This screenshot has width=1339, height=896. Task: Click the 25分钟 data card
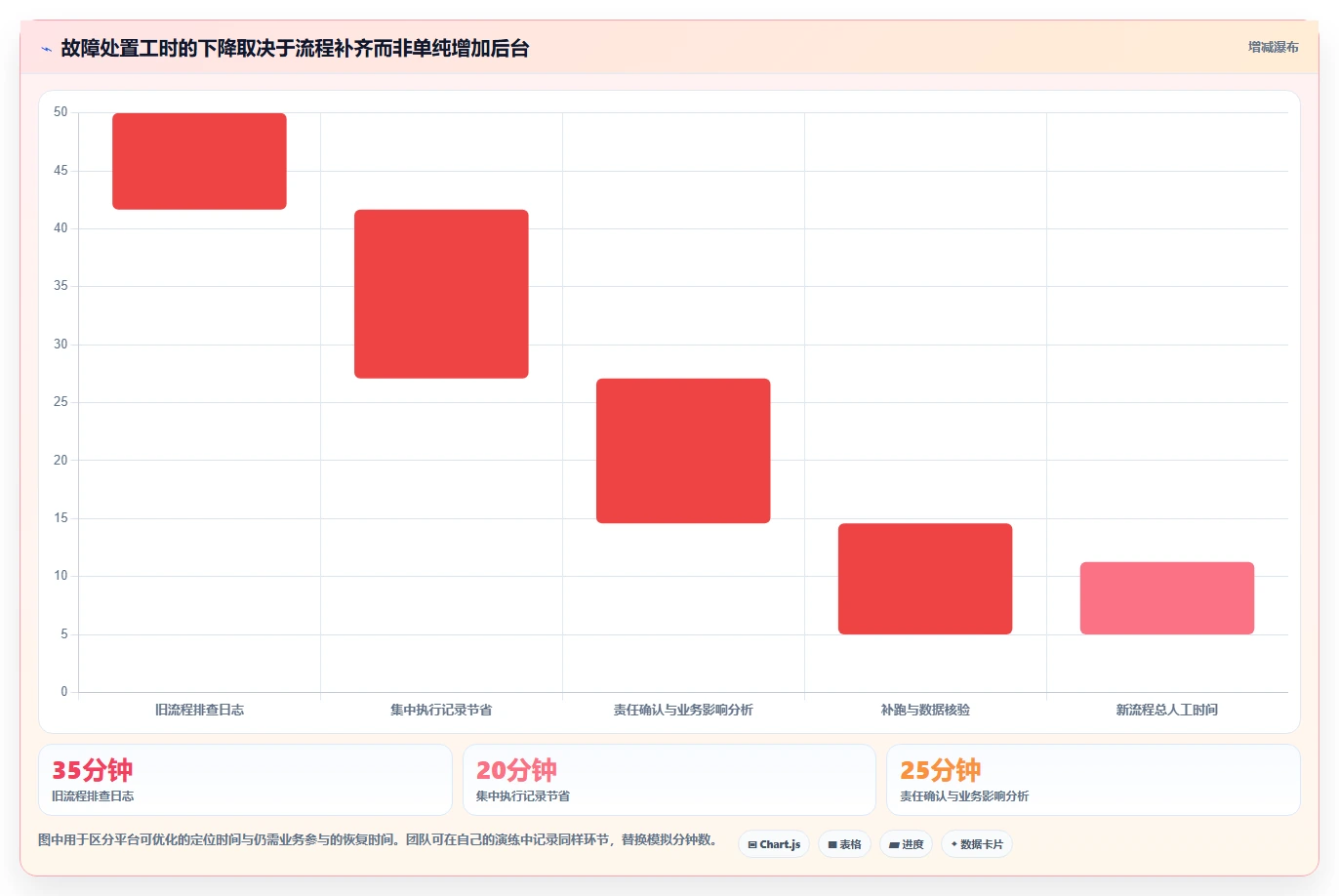click(x=1093, y=780)
